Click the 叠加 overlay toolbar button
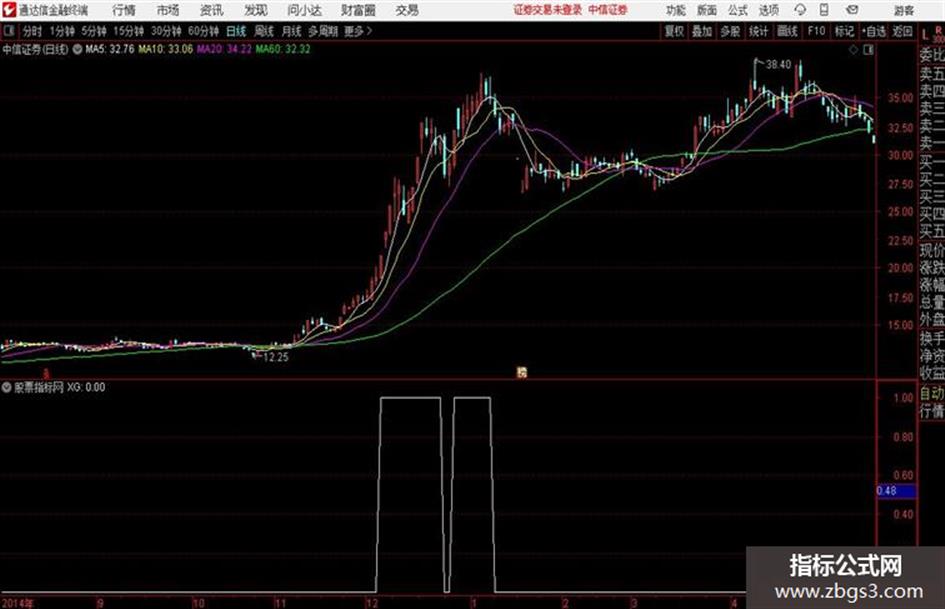The width and height of the screenshot is (945, 609). [702, 31]
